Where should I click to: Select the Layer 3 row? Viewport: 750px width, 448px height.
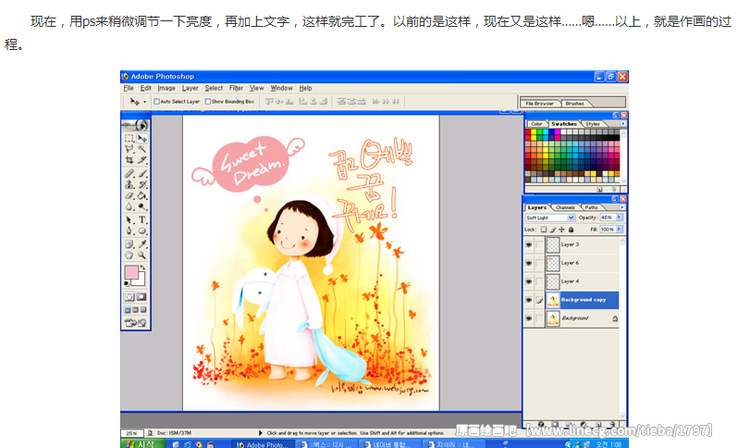pyautogui.click(x=572, y=245)
